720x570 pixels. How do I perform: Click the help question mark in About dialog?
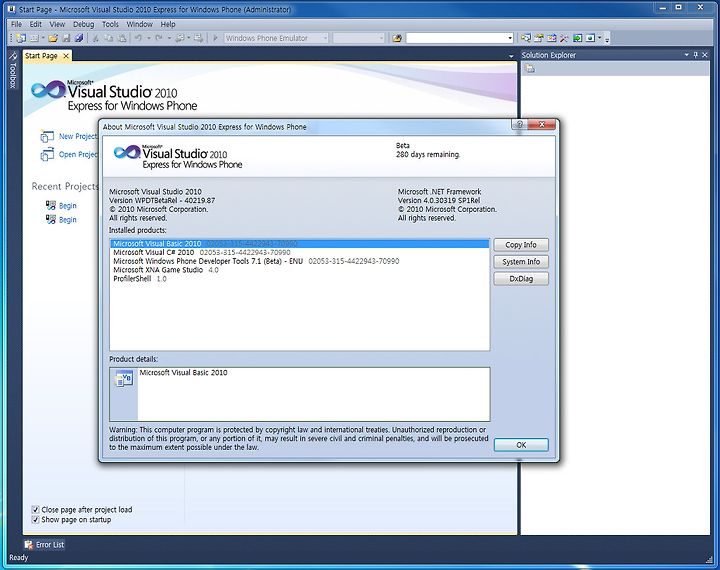pos(520,124)
